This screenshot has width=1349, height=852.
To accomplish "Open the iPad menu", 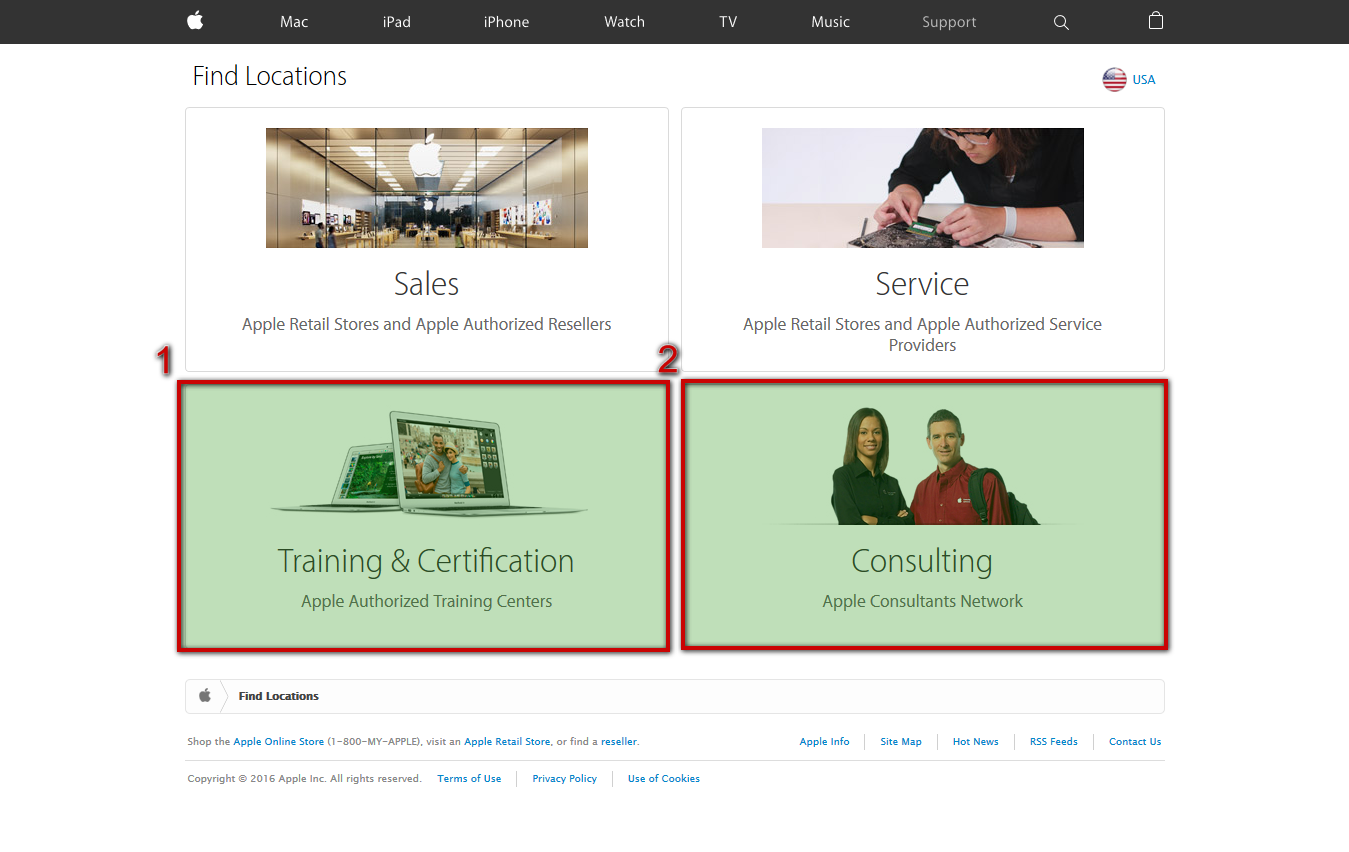I will tap(396, 22).
